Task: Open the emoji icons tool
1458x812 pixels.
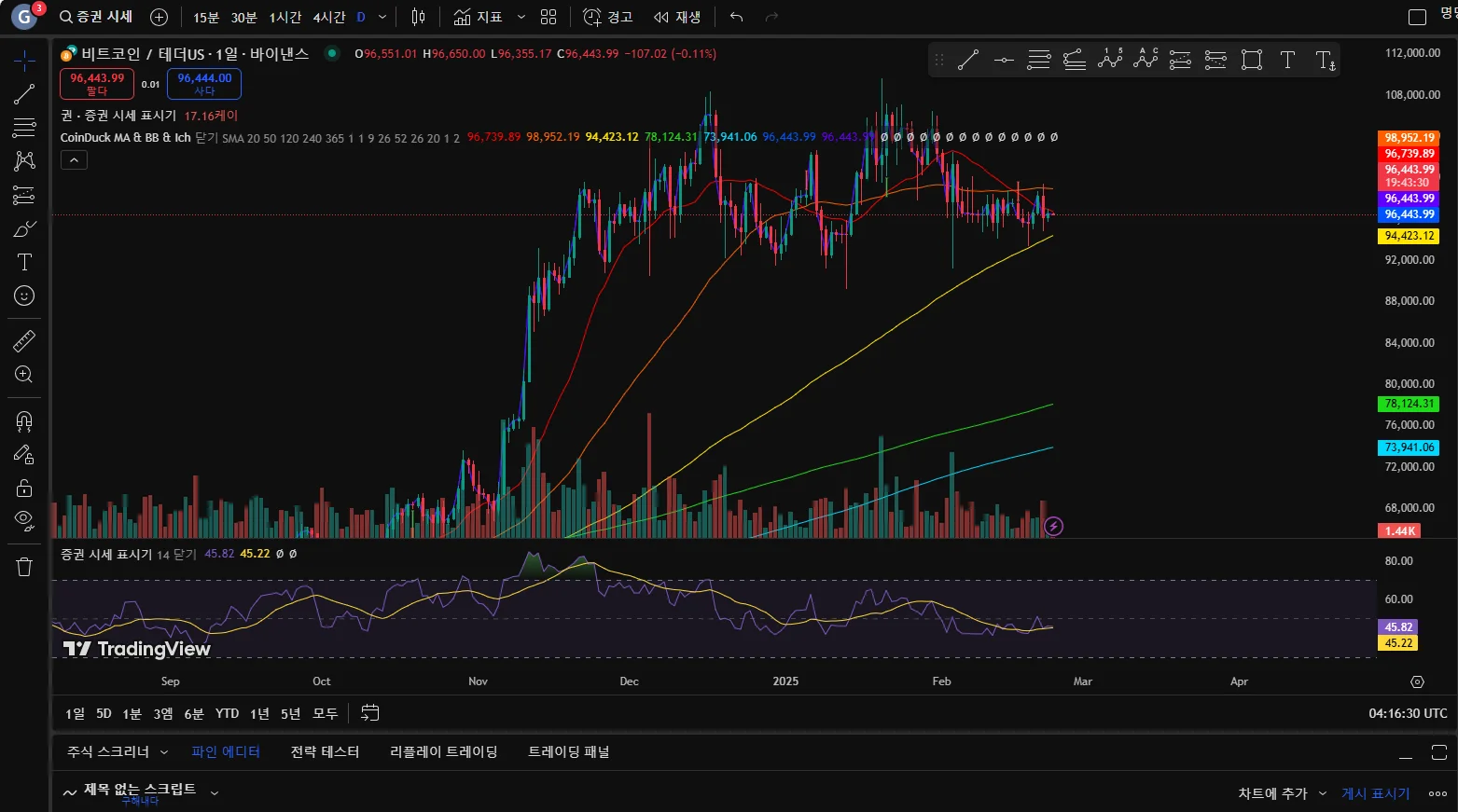Action: 24,296
